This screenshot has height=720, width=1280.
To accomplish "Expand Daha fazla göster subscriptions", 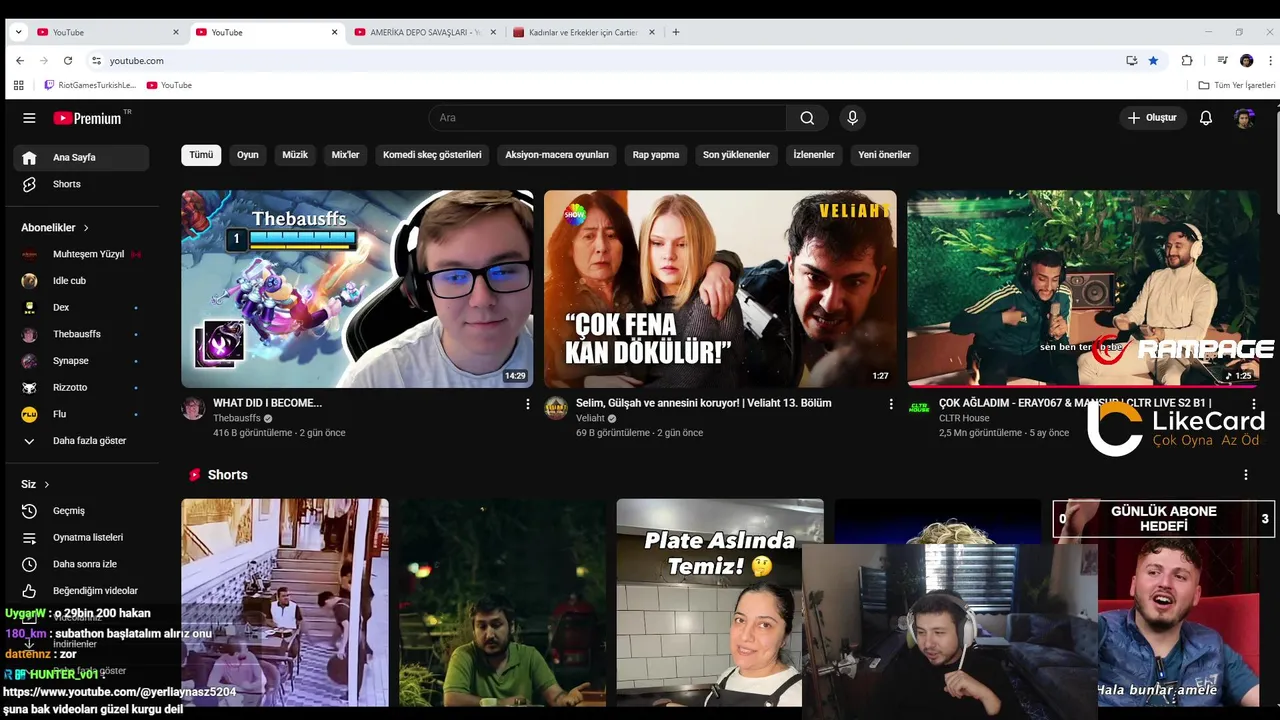I will click(x=81, y=441).
